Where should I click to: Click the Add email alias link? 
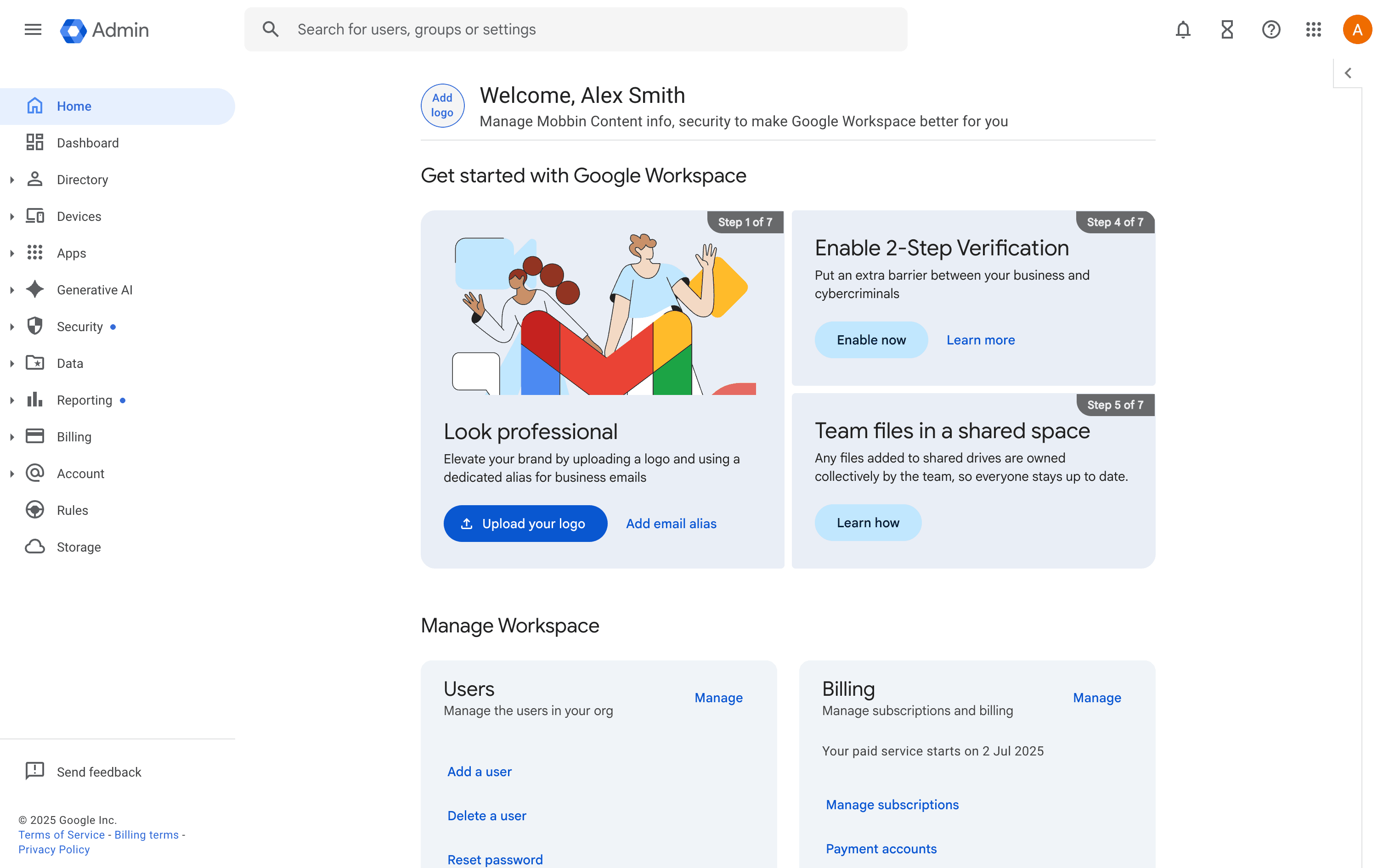[671, 524]
